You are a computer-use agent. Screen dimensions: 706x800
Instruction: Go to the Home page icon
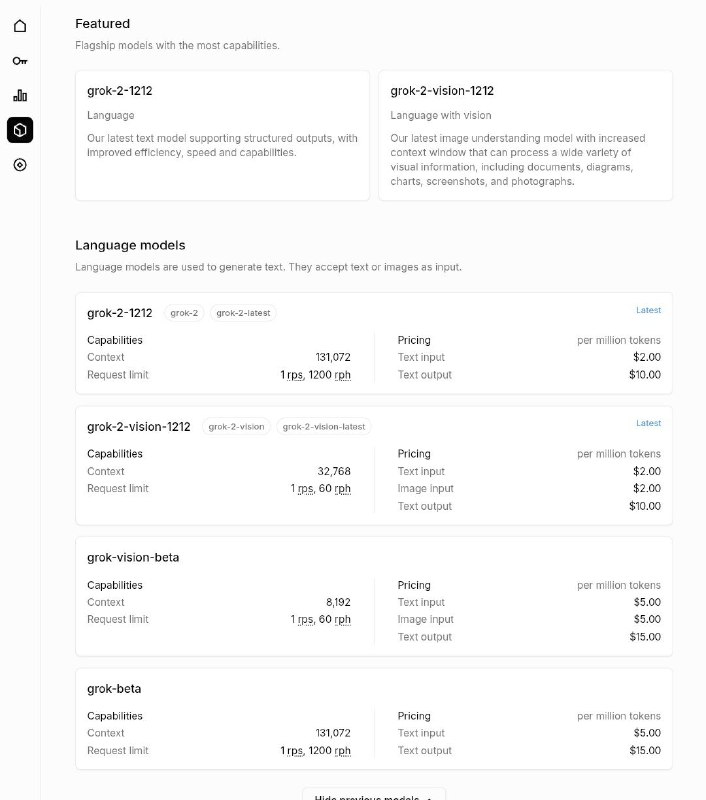coord(20,26)
